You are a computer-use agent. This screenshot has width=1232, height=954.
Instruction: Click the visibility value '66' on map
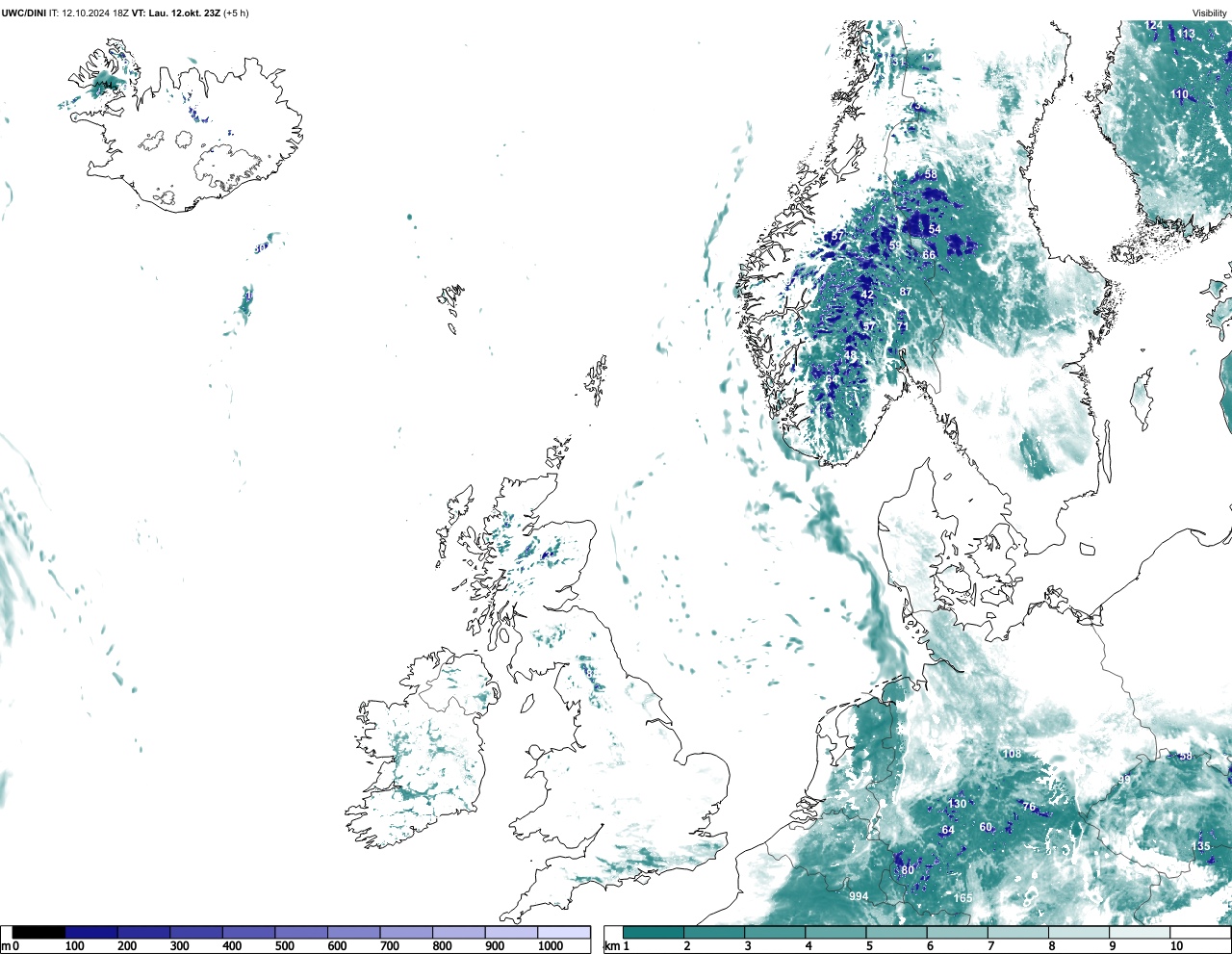929,255
